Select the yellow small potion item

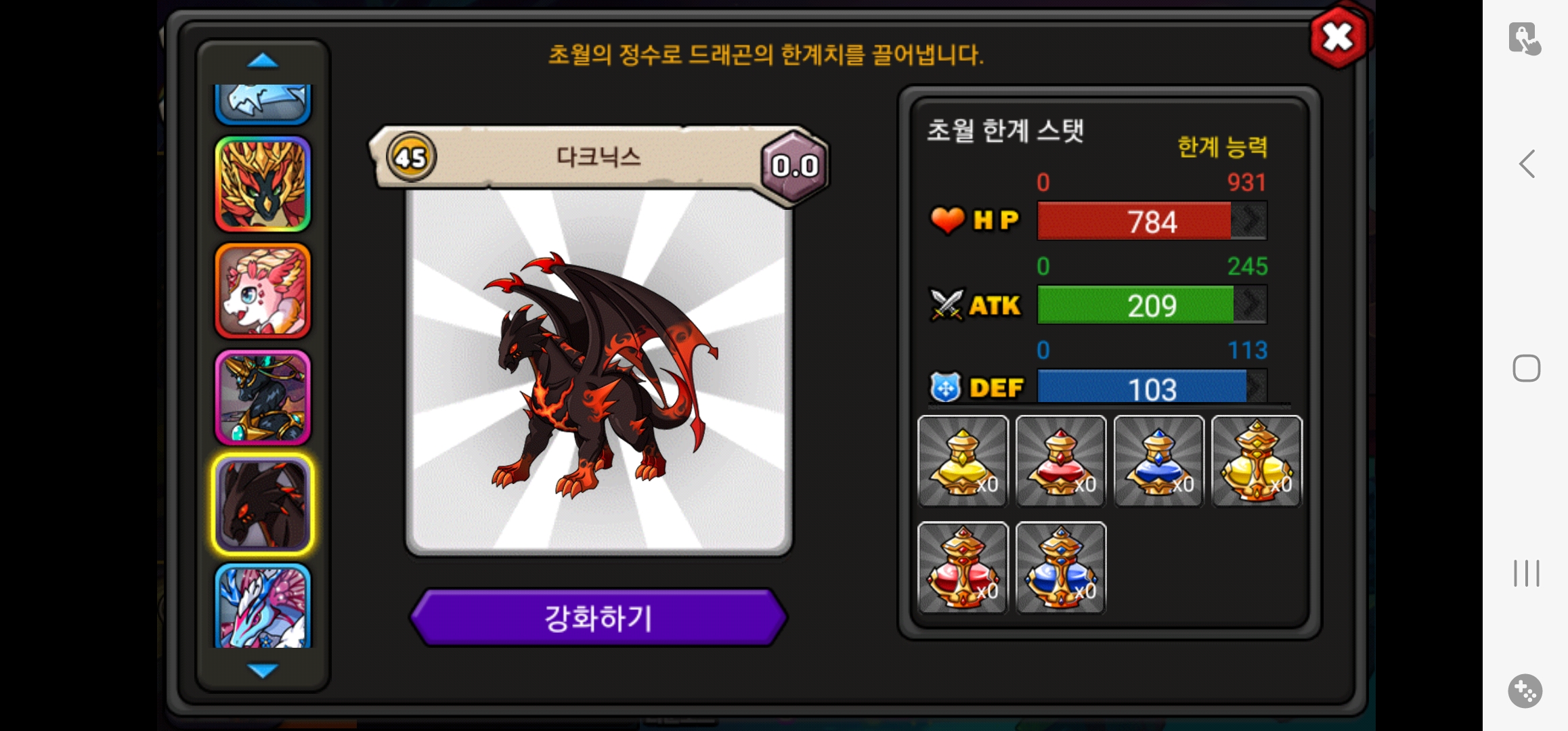pyautogui.click(x=963, y=461)
